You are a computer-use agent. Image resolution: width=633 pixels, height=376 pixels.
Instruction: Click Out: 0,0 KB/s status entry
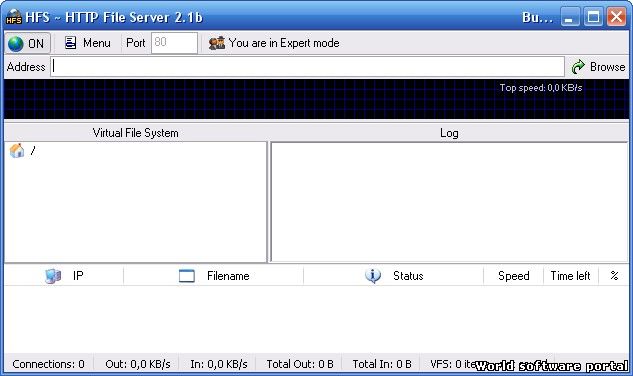[138, 364]
